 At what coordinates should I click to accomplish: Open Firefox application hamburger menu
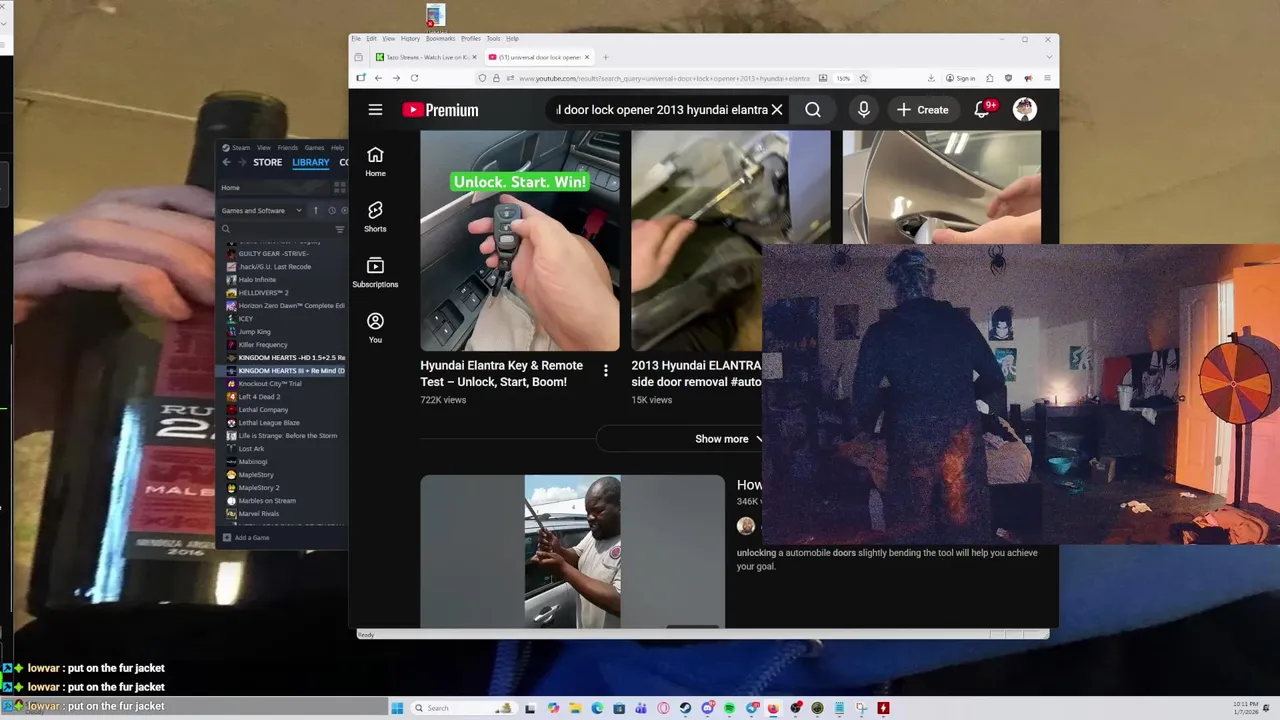(1047, 78)
